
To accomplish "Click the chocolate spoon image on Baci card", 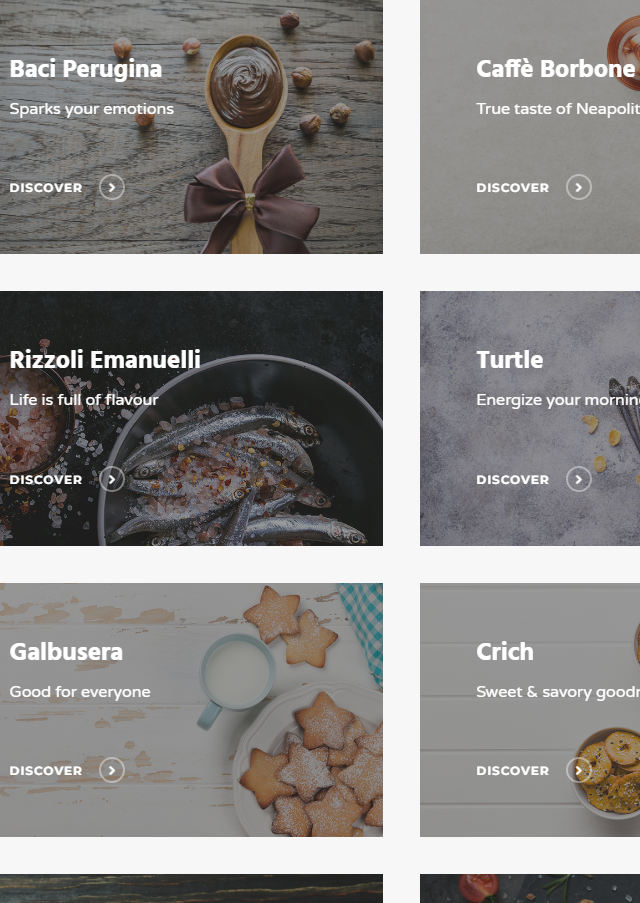I will tap(248, 144).
